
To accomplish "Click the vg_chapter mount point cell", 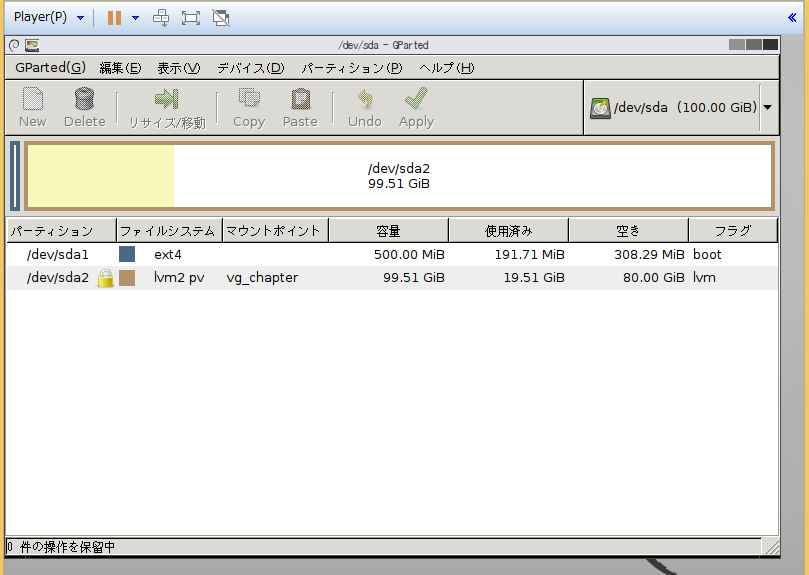I will click(262, 278).
